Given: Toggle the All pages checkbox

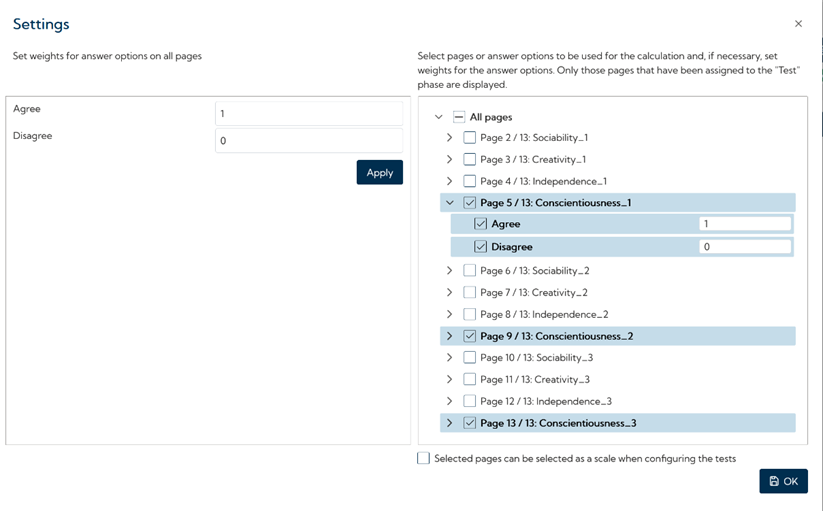Looking at the screenshot, I should (x=459, y=117).
